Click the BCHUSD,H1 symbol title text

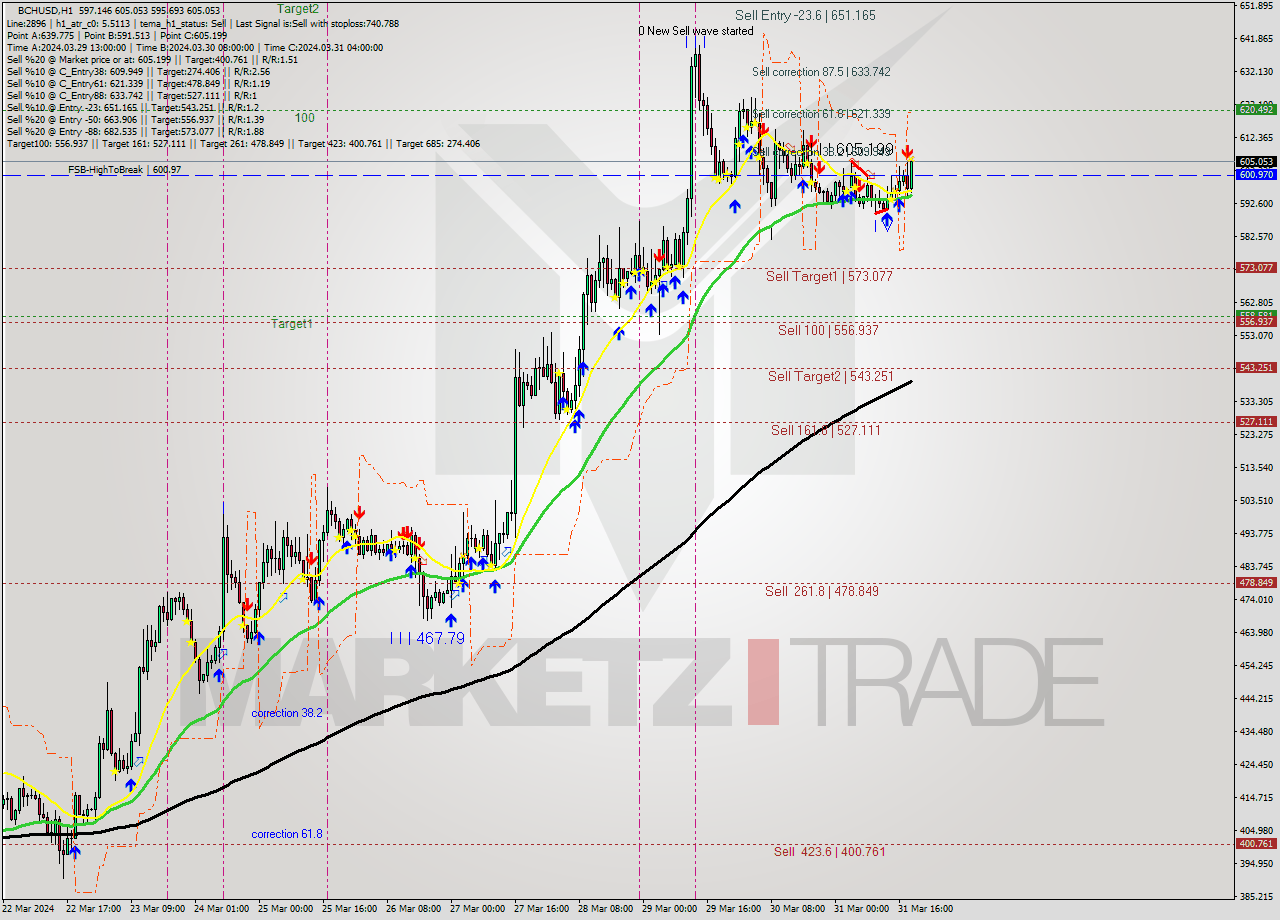tap(45, 10)
